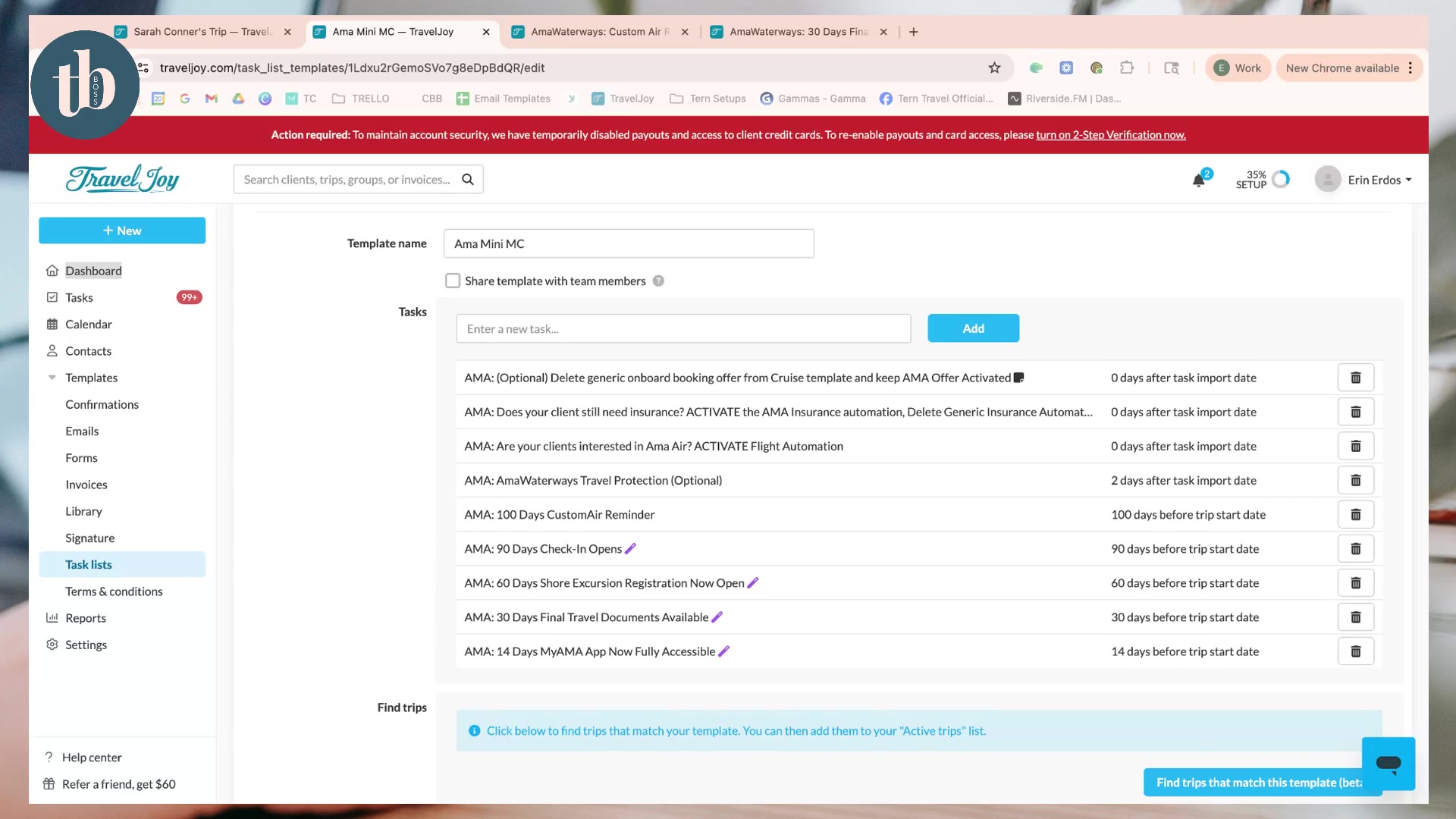Image resolution: width=1456 pixels, height=819 pixels.
Task: Click the turn on 2-Step Verification link
Action: click(x=1111, y=135)
